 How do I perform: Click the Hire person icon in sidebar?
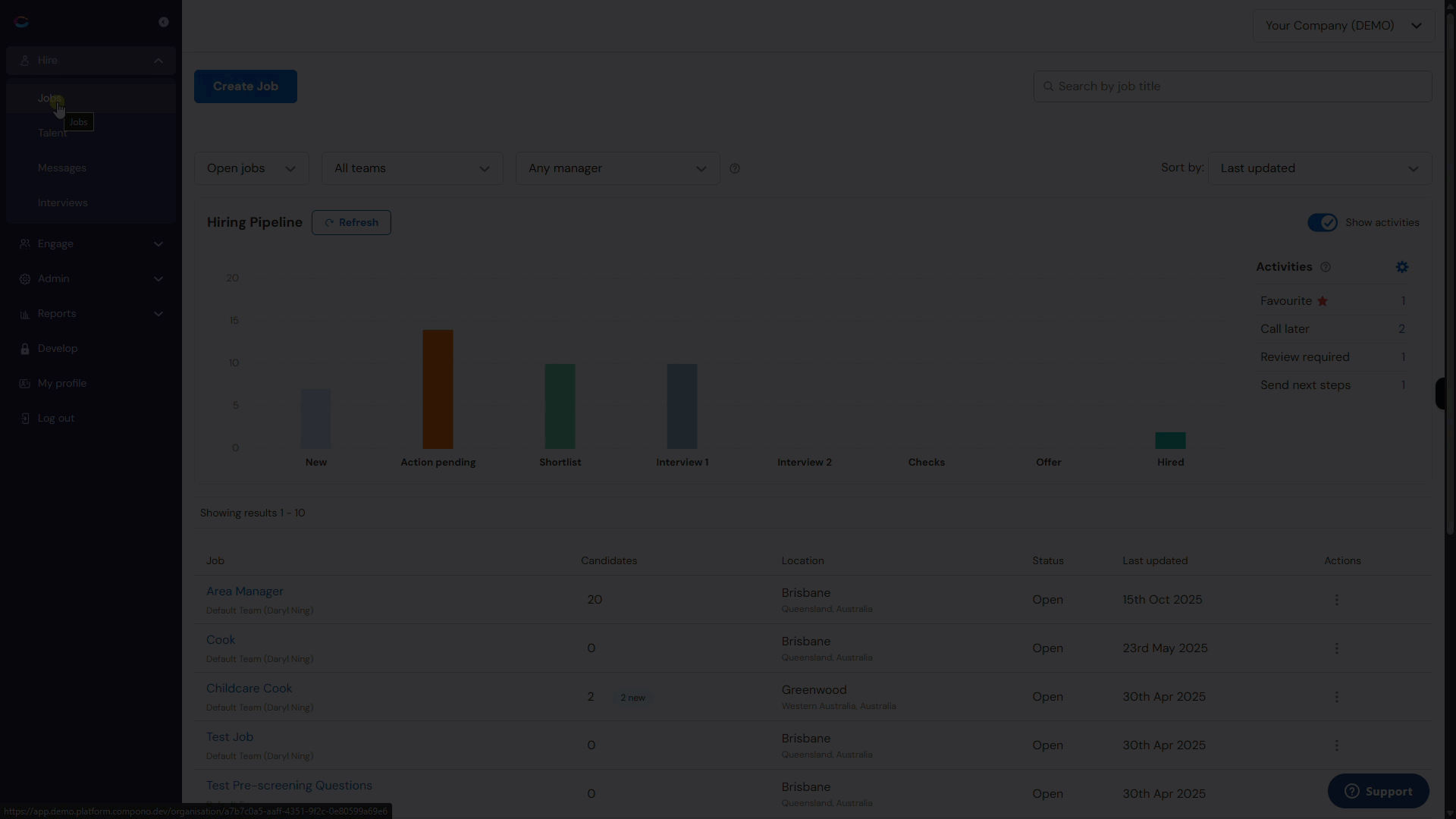pos(25,61)
